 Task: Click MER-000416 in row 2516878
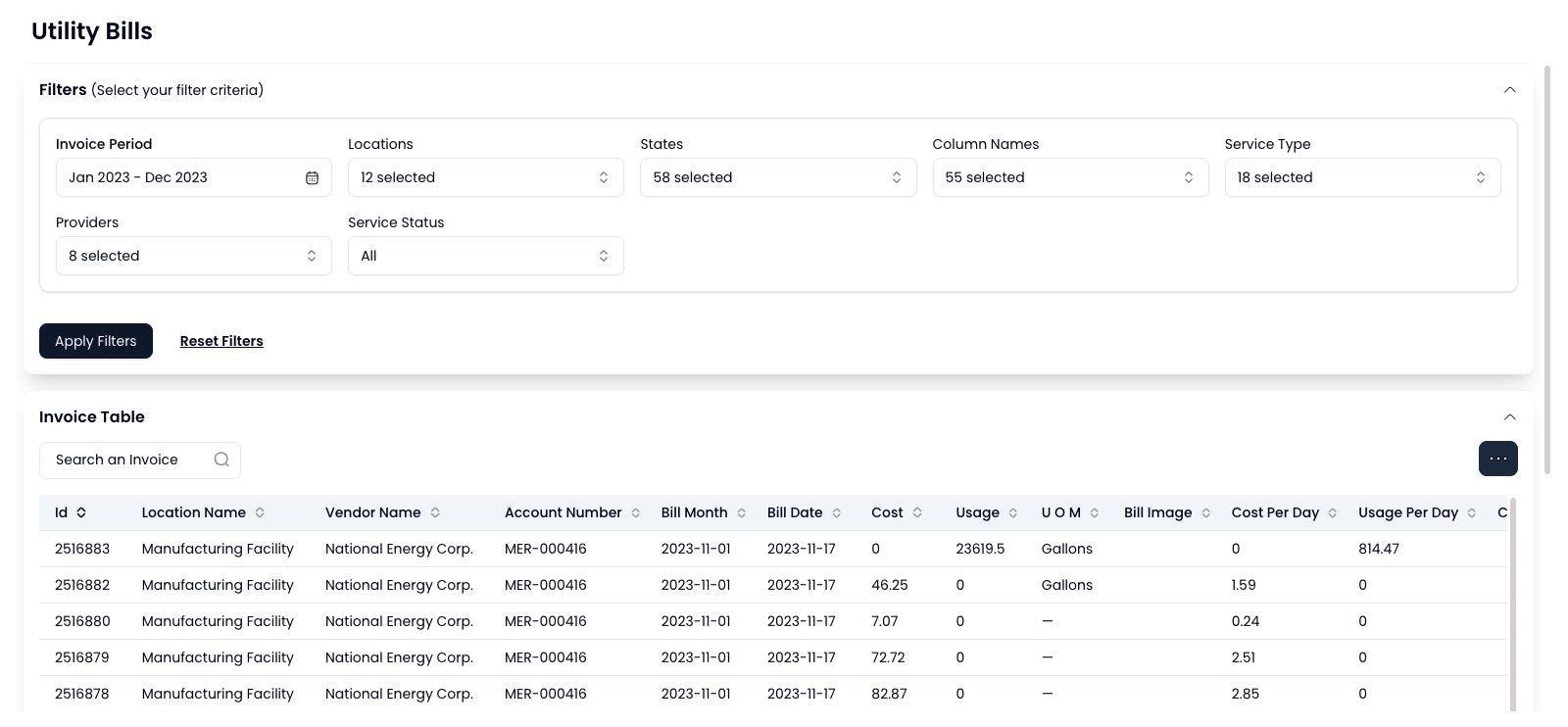(546, 694)
